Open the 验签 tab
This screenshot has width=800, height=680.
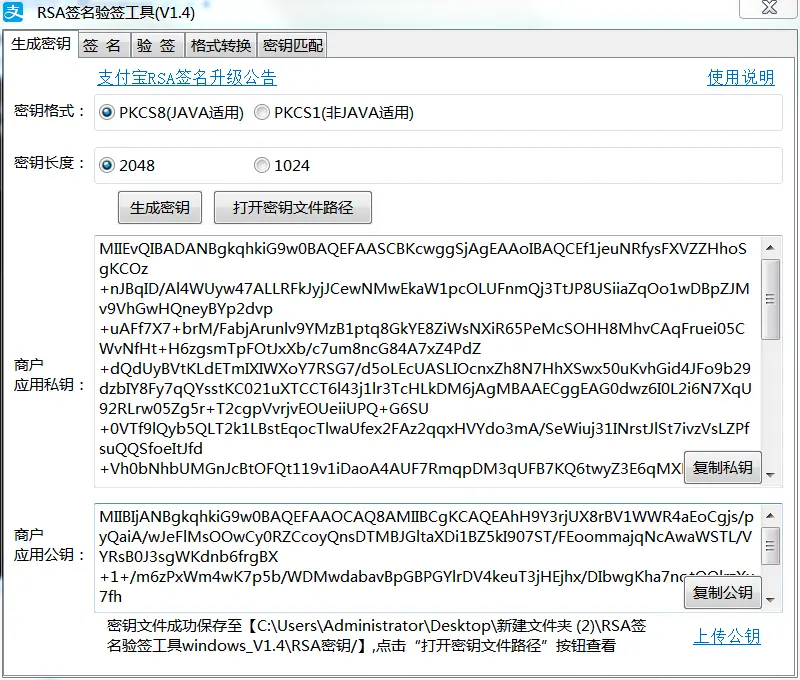(x=157, y=46)
